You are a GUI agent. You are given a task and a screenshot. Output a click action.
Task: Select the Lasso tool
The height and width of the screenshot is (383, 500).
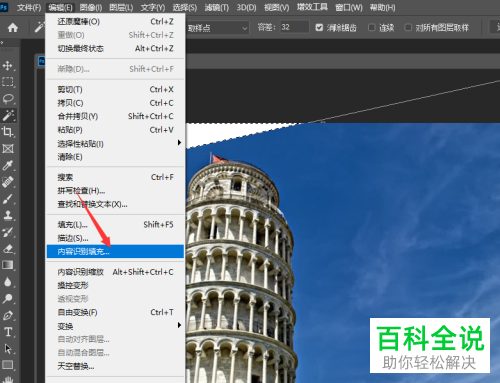tap(8, 99)
